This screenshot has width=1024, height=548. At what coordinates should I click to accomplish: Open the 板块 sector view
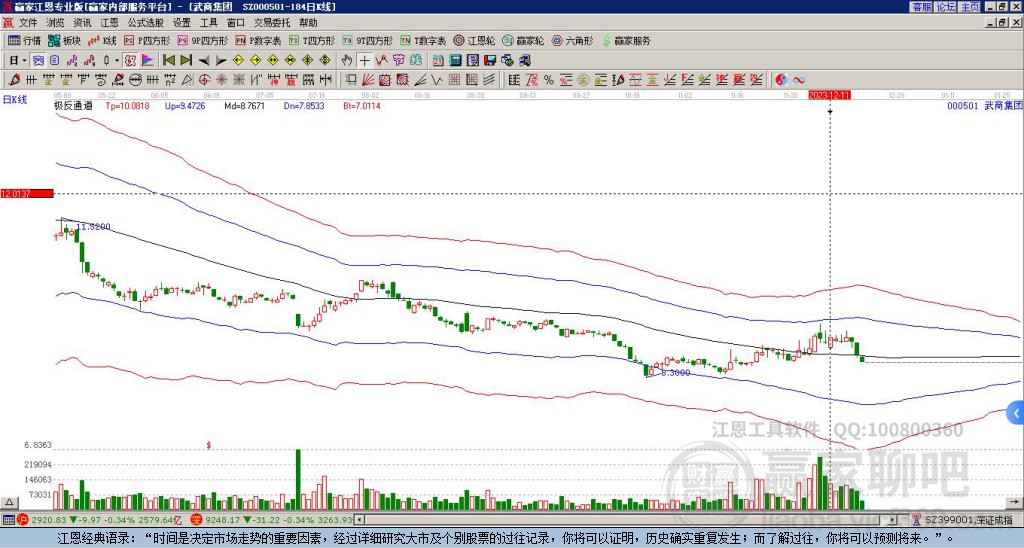point(64,40)
